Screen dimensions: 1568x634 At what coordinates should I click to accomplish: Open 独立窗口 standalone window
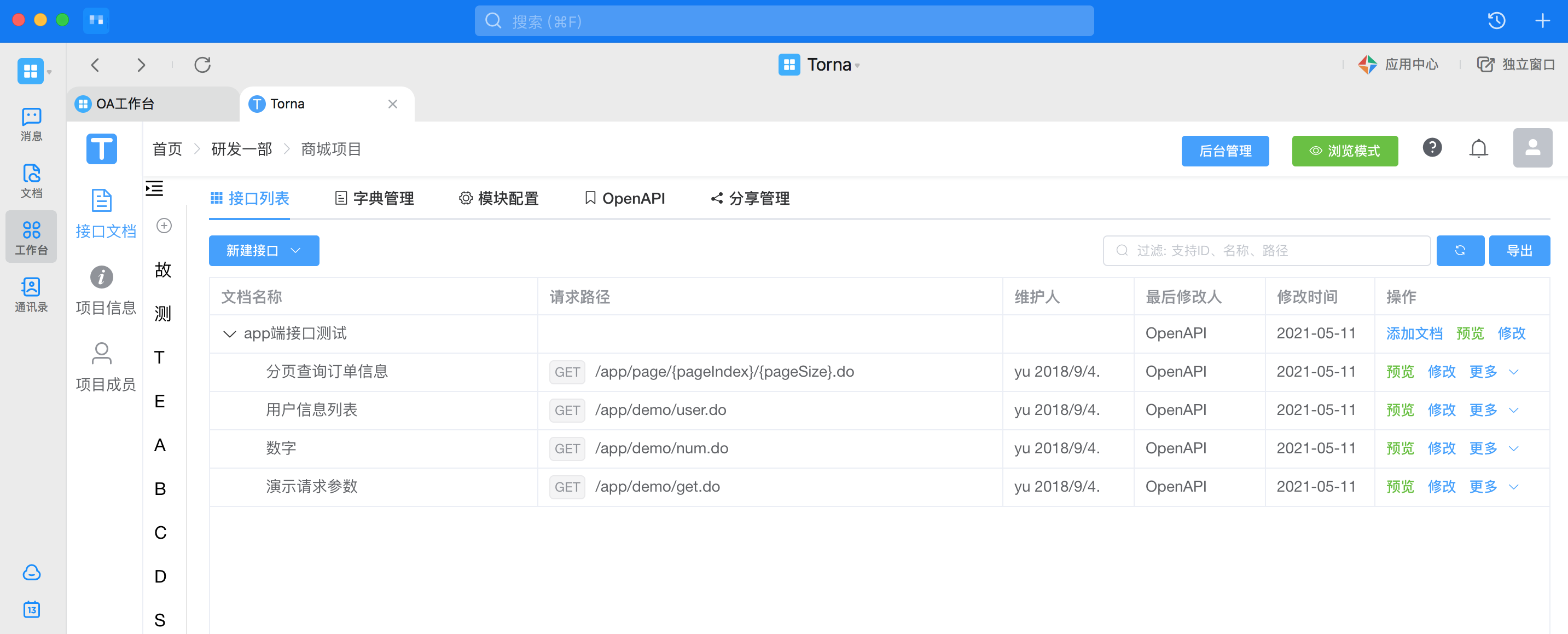click(x=1515, y=64)
